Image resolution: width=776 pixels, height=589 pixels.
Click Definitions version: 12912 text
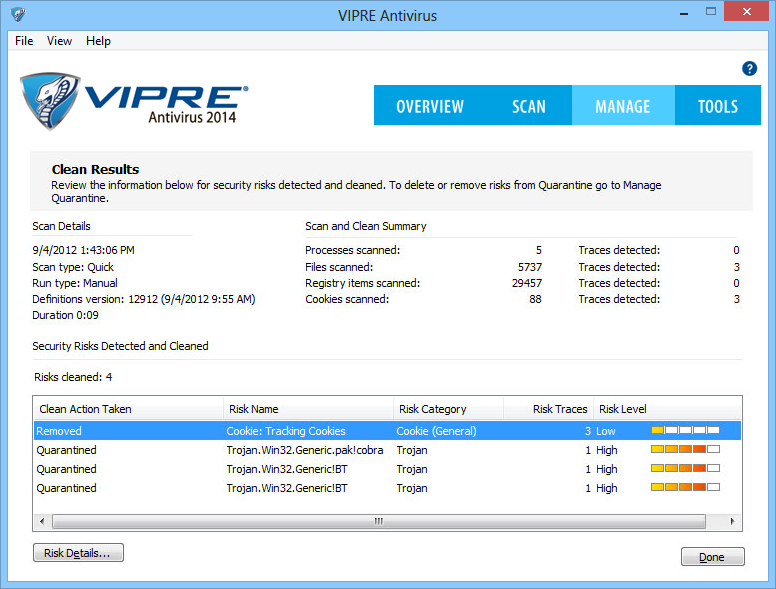coord(144,299)
